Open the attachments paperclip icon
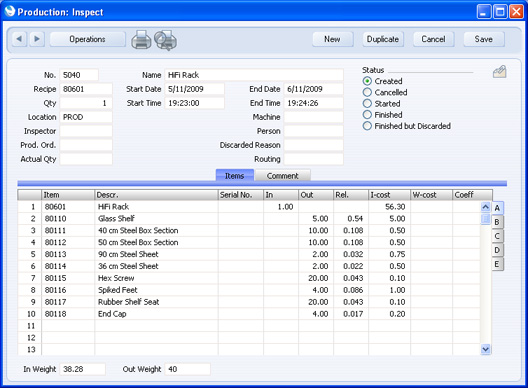Viewport: 528px width, 388px height. point(499,72)
